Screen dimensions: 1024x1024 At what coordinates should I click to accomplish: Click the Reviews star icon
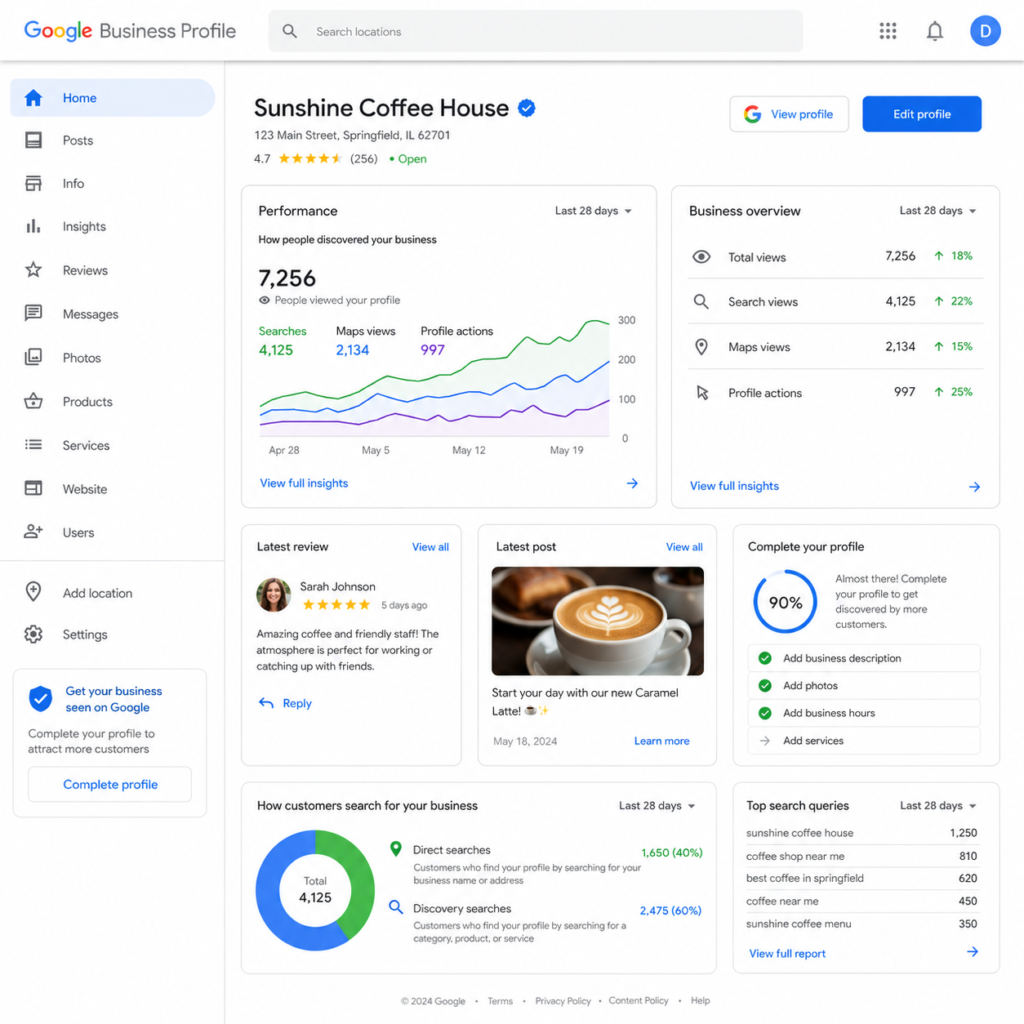pyautogui.click(x=33, y=270)
